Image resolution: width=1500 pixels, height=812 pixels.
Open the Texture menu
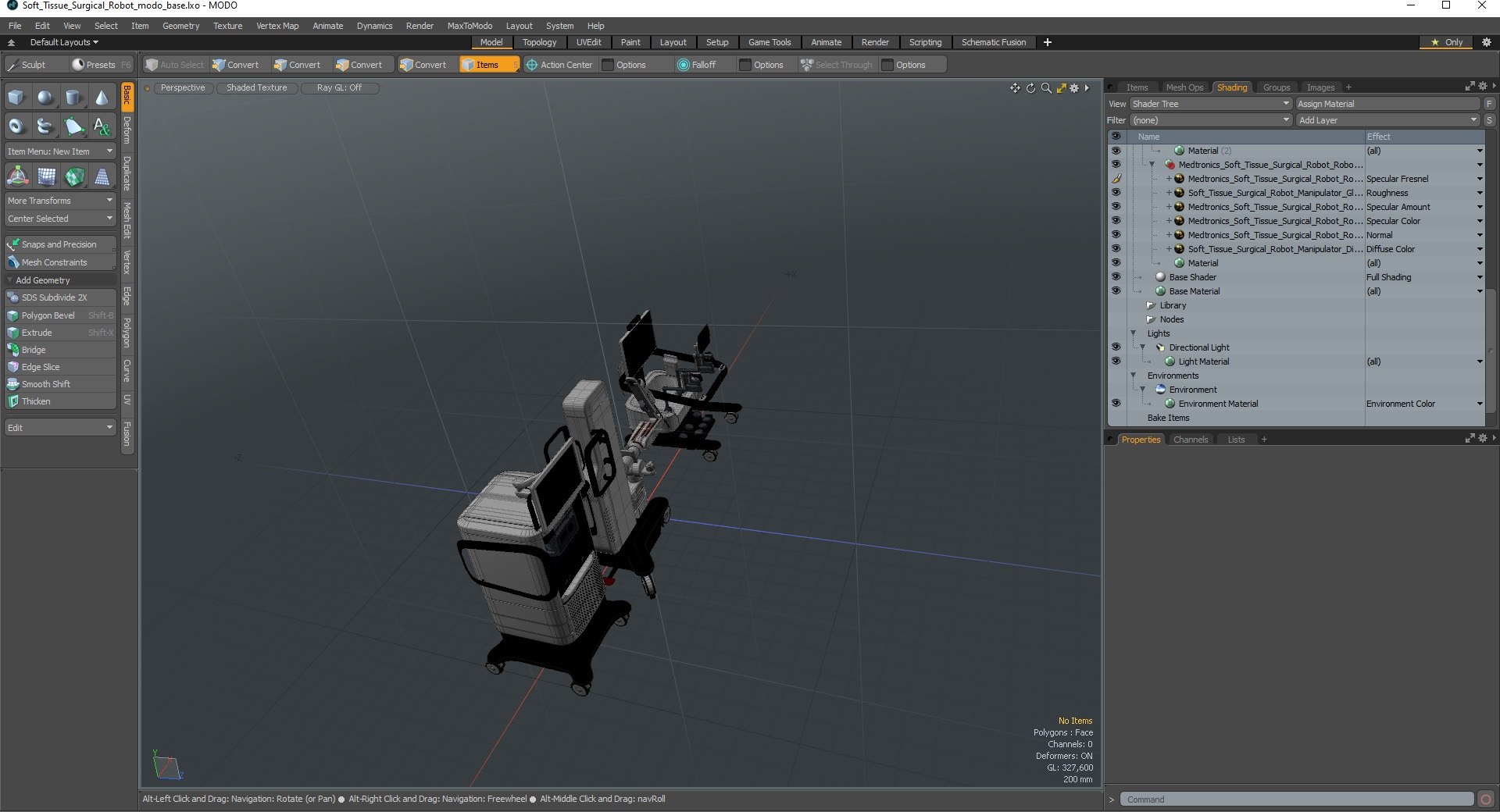[x=227, y=26]
